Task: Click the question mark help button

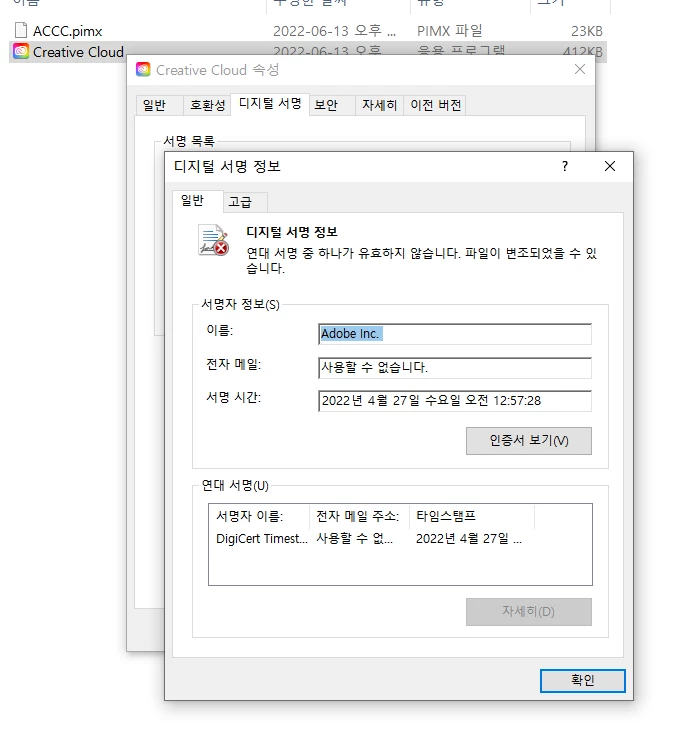Action: click(565, 166)
